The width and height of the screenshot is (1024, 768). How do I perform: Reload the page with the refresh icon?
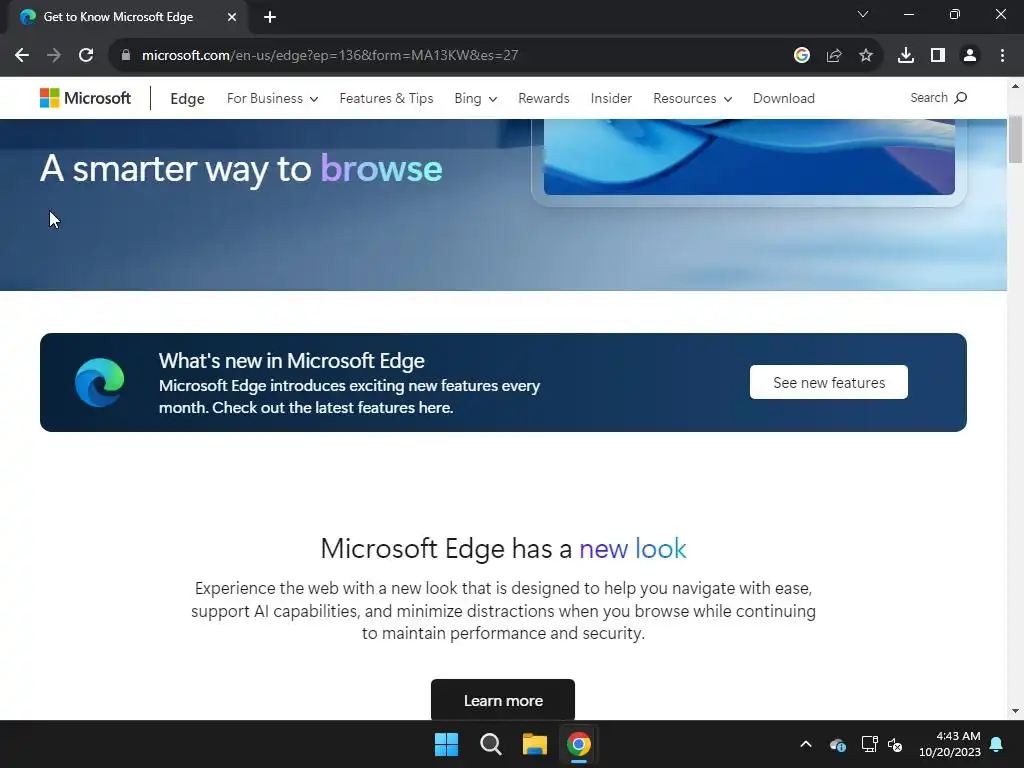point(86,56)
